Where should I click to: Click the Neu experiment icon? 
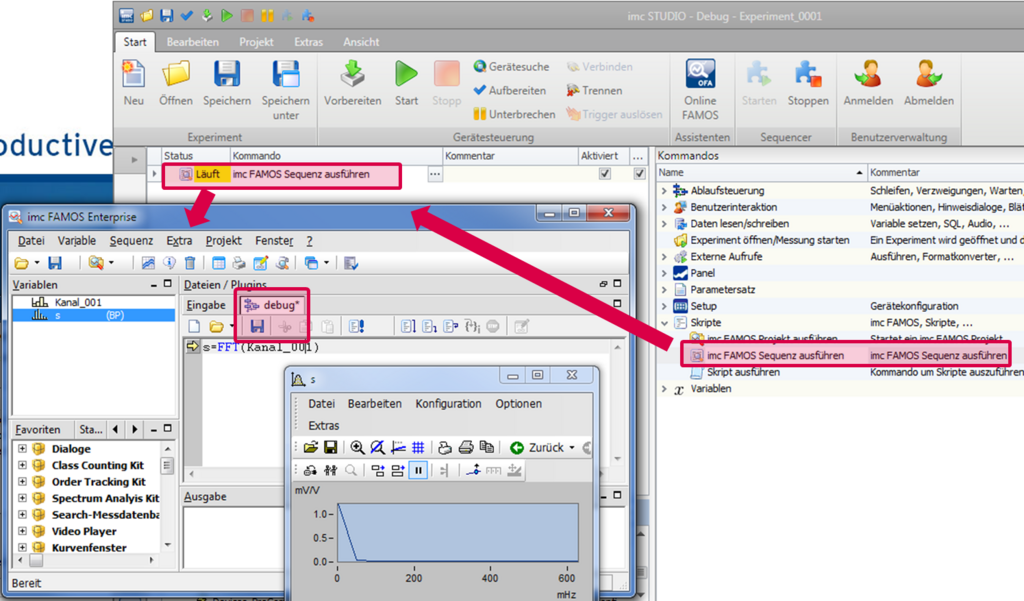[x=133, y=75]
